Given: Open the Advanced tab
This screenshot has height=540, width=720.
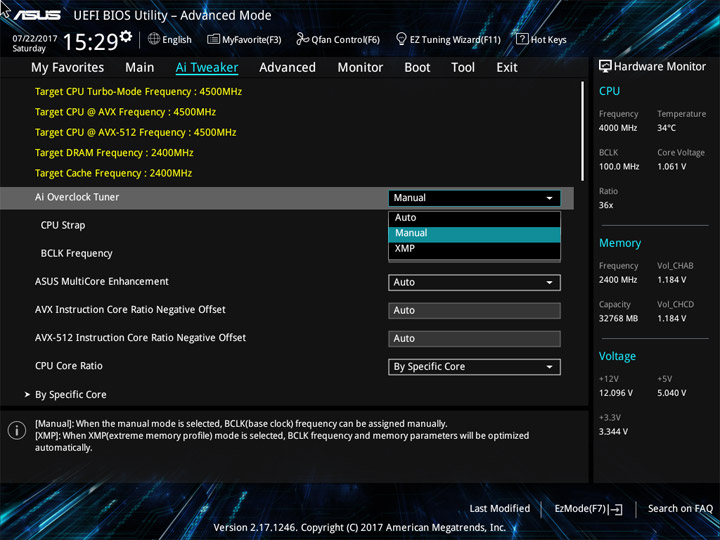Looking at the screenshot, I should (287, 68).
